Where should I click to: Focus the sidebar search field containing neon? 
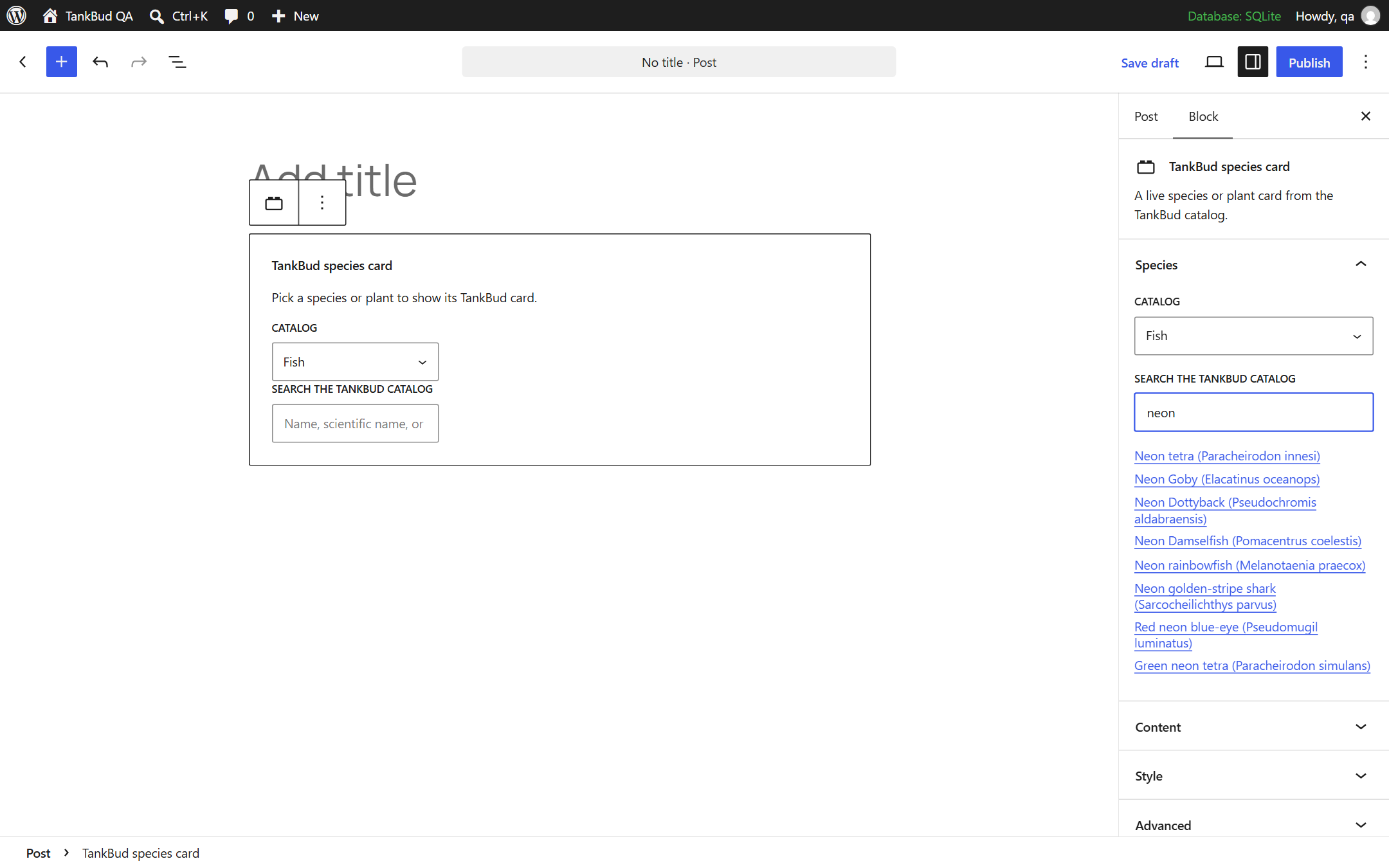pyautogui.click(x=1254, y=412)
